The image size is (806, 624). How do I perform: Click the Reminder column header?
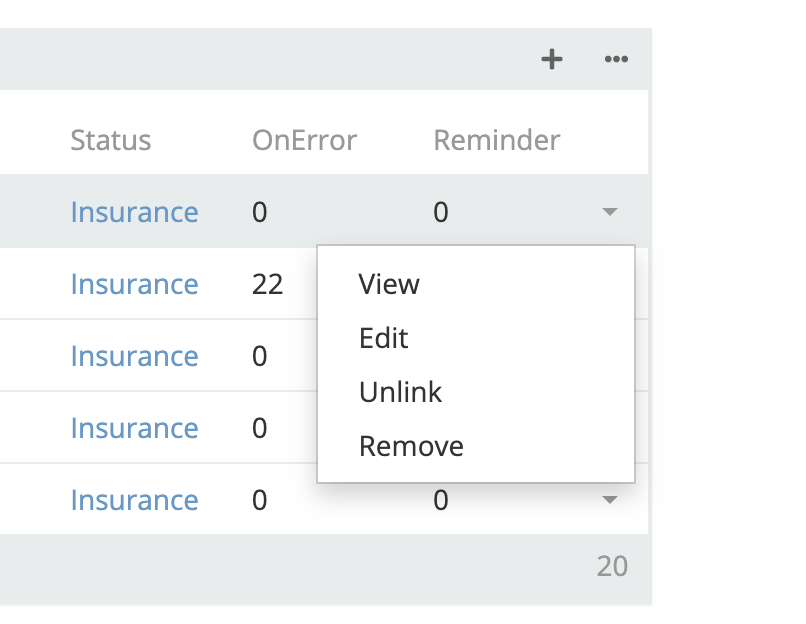[497, 140]
